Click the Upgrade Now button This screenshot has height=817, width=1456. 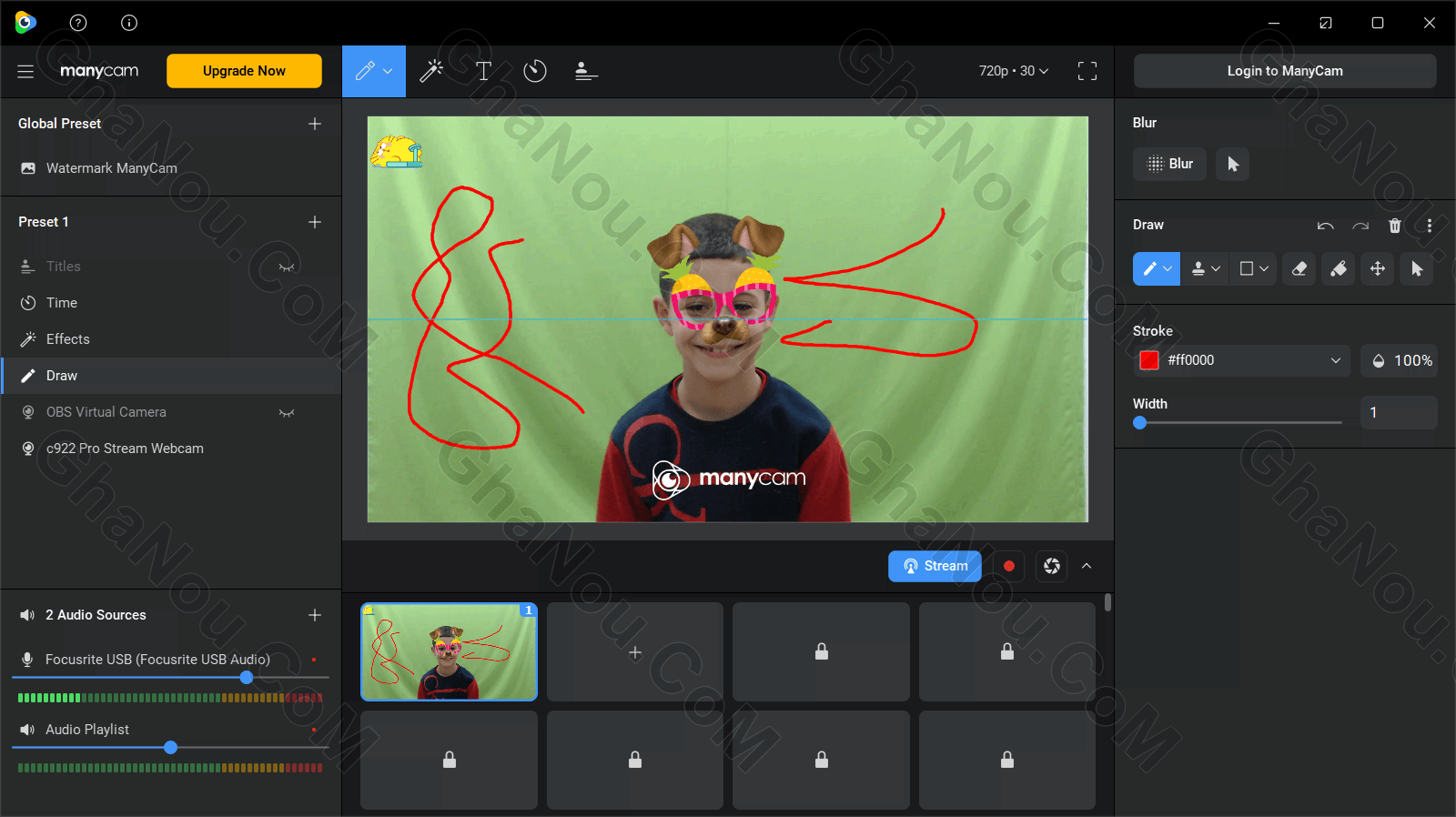[x=244, y=71]
